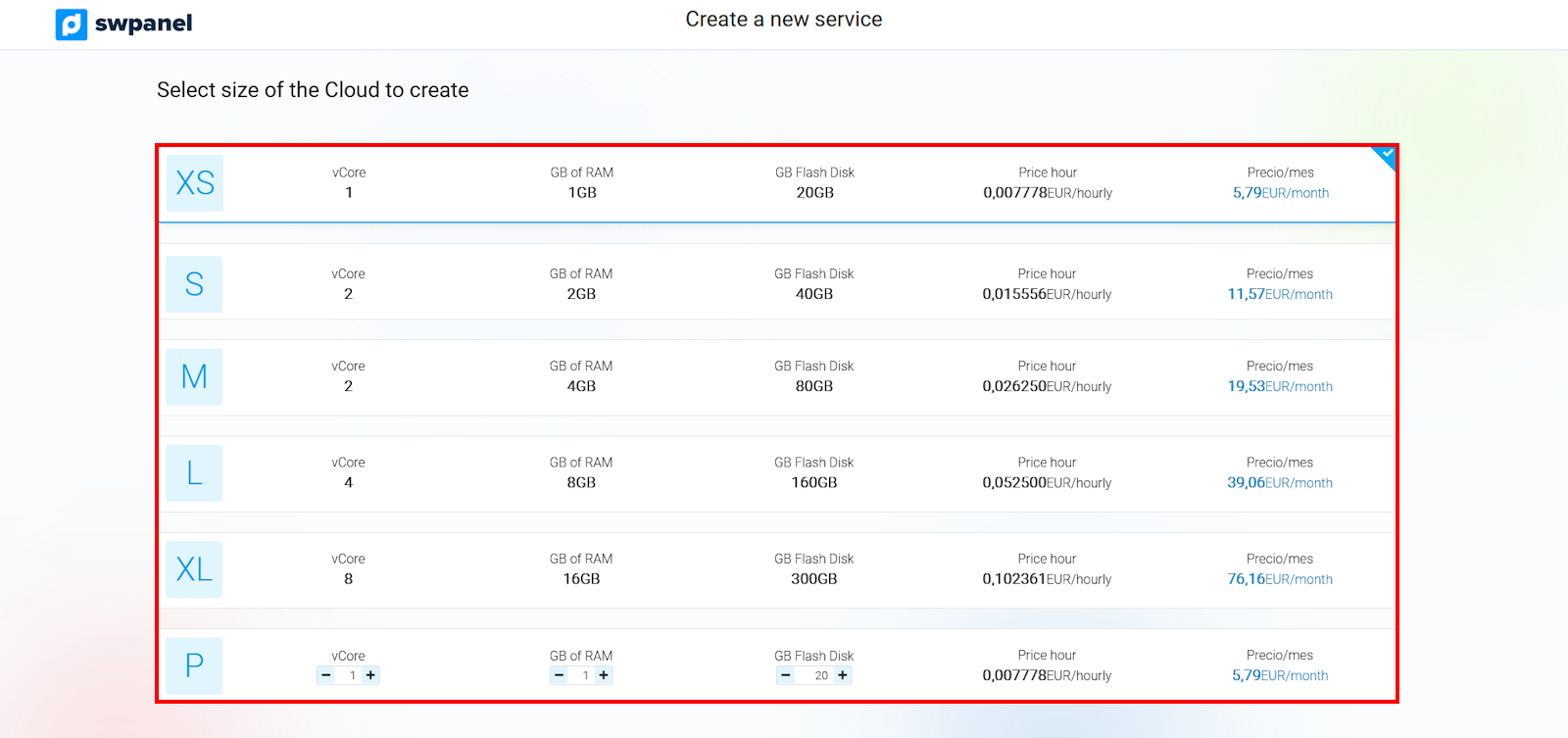Choose the S cloud size tile

pos(194,284)
